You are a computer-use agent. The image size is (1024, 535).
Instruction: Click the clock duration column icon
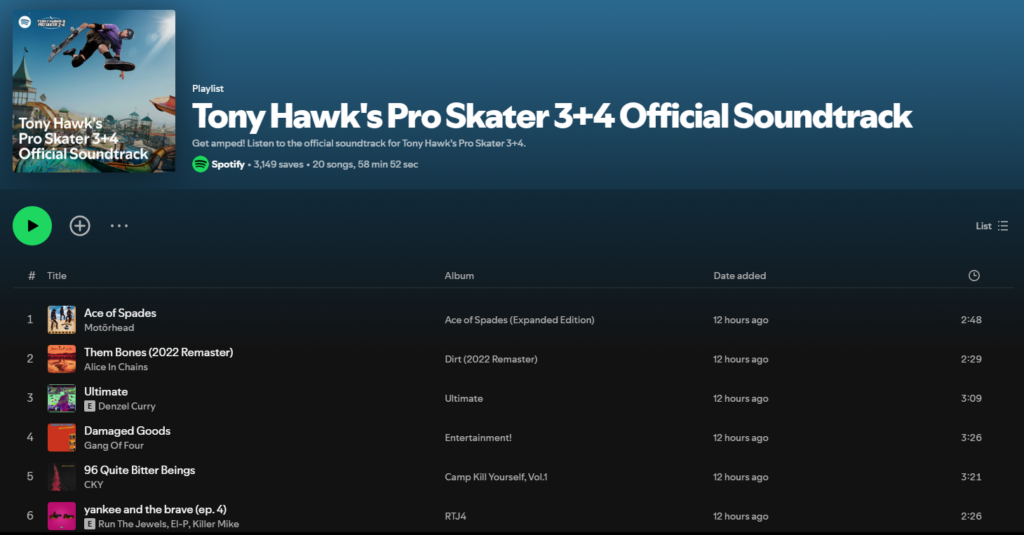coord(974,276)
